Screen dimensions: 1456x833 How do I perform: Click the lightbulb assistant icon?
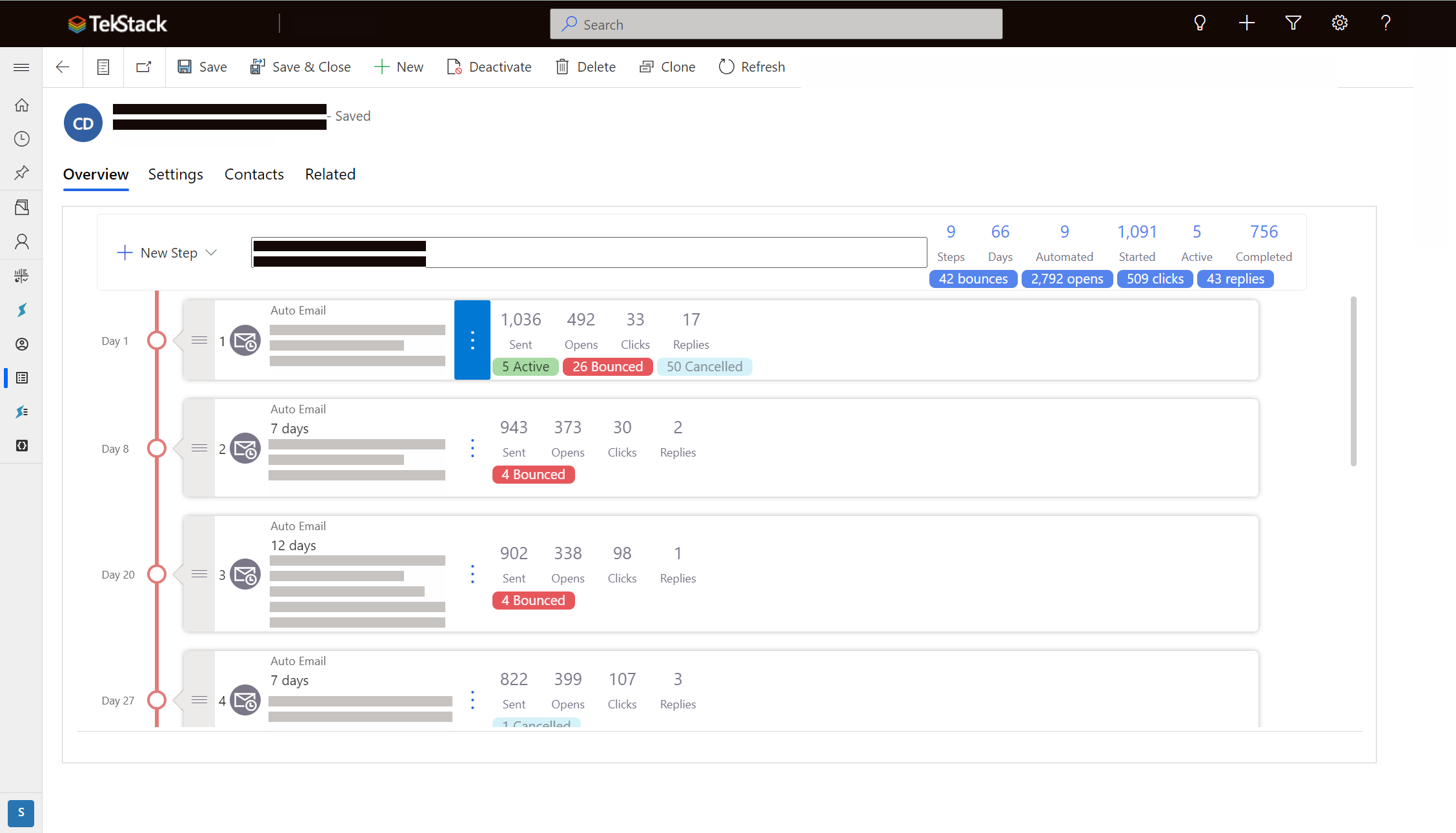point(1200,23)
